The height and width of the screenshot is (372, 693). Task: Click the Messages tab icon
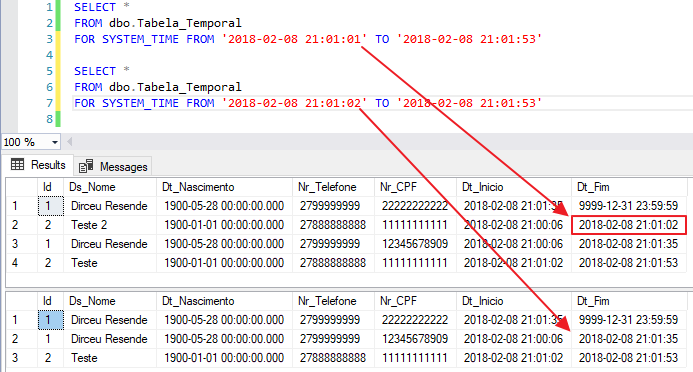pyautogui.click(x=86, y=166)
